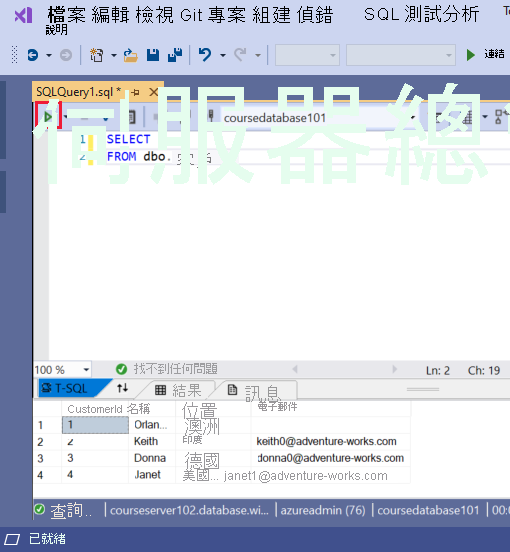The height and width of the screenshot is (552, 510).
Task: Click the save all icon
Action: (175, 55)
